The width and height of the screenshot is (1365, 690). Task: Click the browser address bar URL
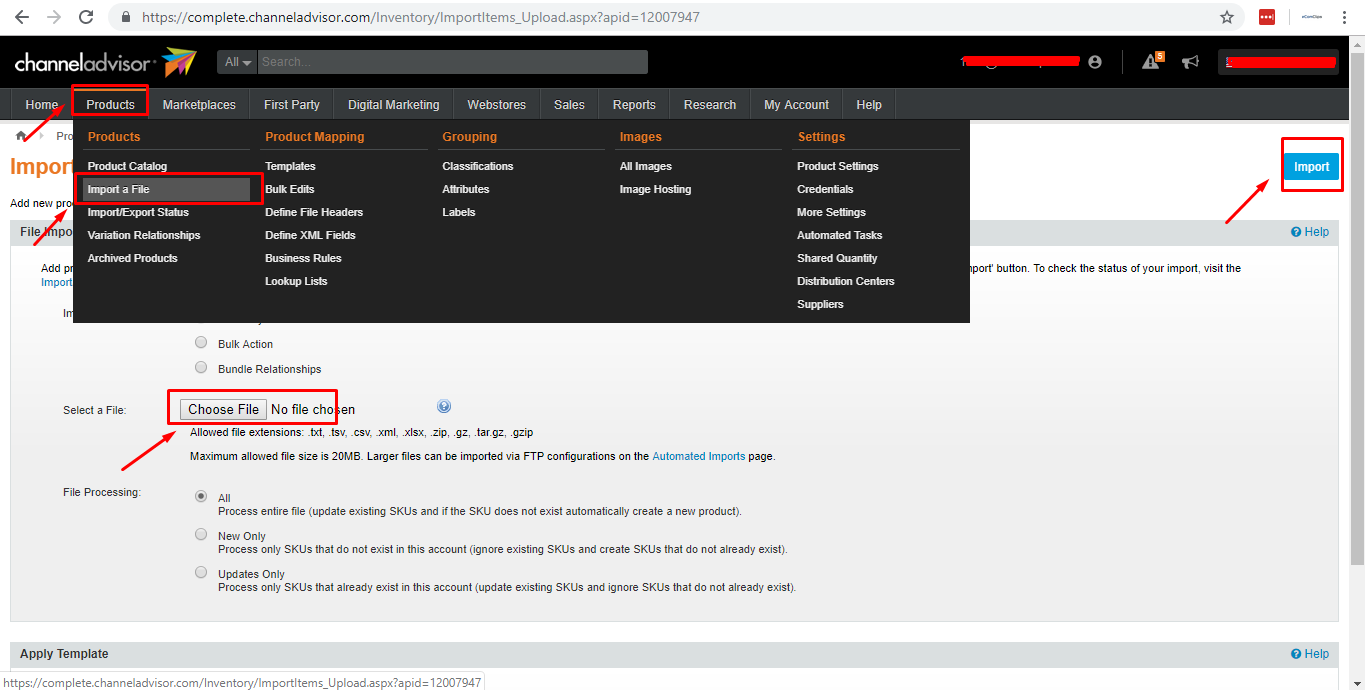[x=420, y=18]
